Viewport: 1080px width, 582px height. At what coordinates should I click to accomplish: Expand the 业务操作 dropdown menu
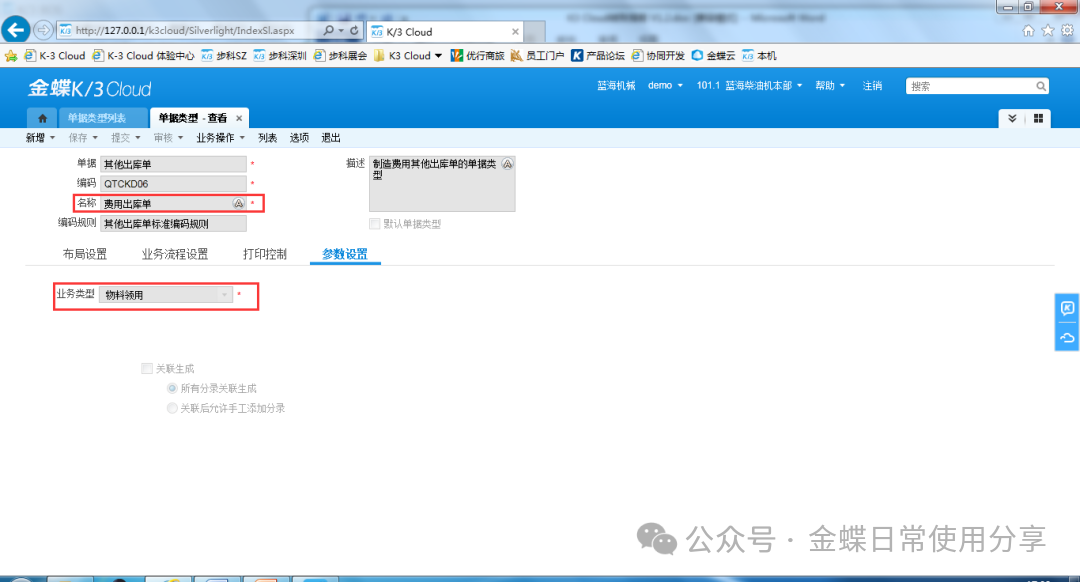pyautogui.click(x=221, y=138)
